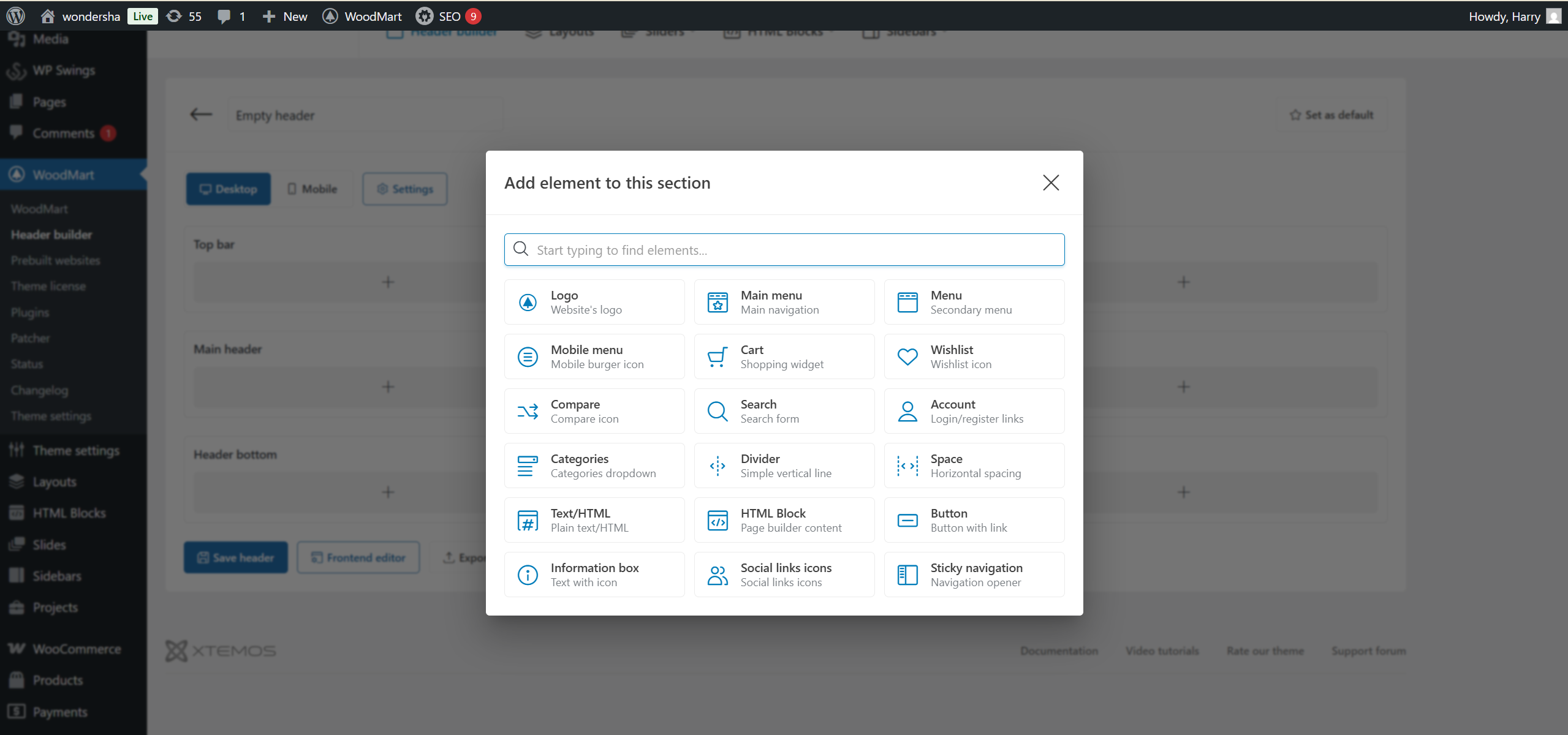1568x735 pixels.
Task: Add the Logo element
Action: pos(594,302)
